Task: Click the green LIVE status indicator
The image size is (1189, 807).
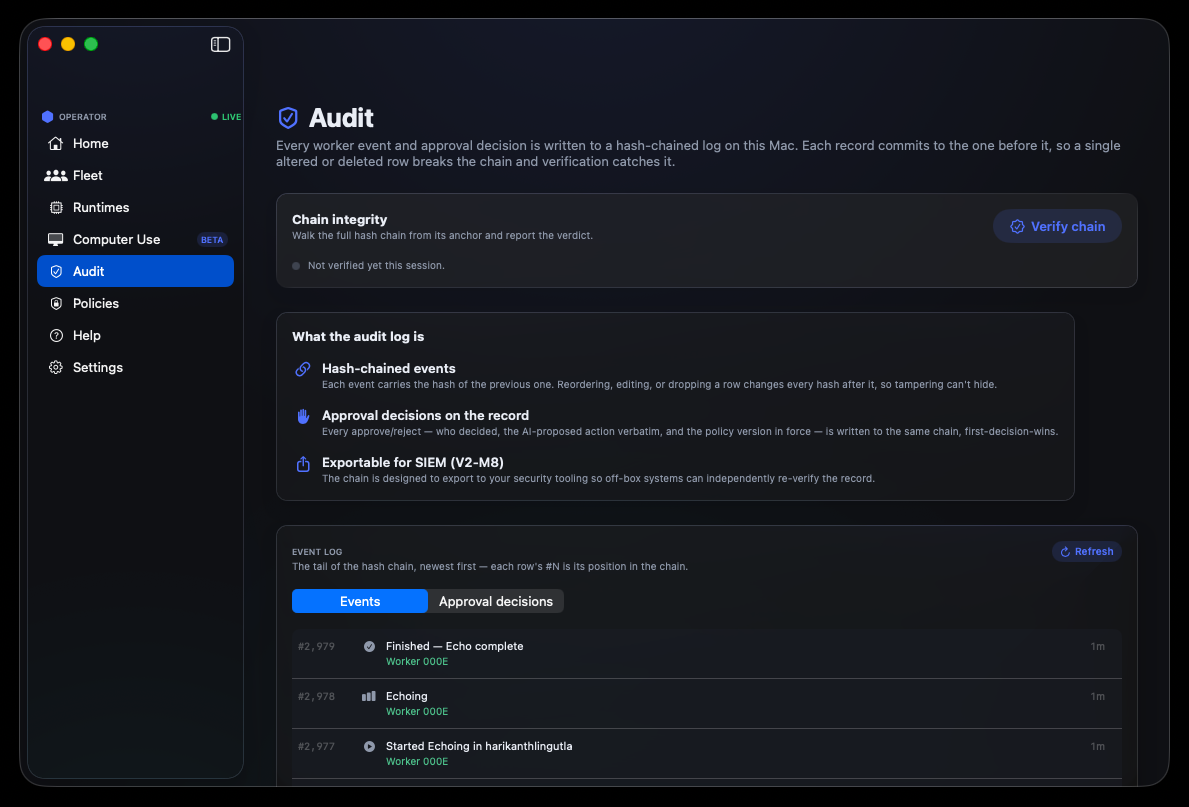Action: pos(226,117)
